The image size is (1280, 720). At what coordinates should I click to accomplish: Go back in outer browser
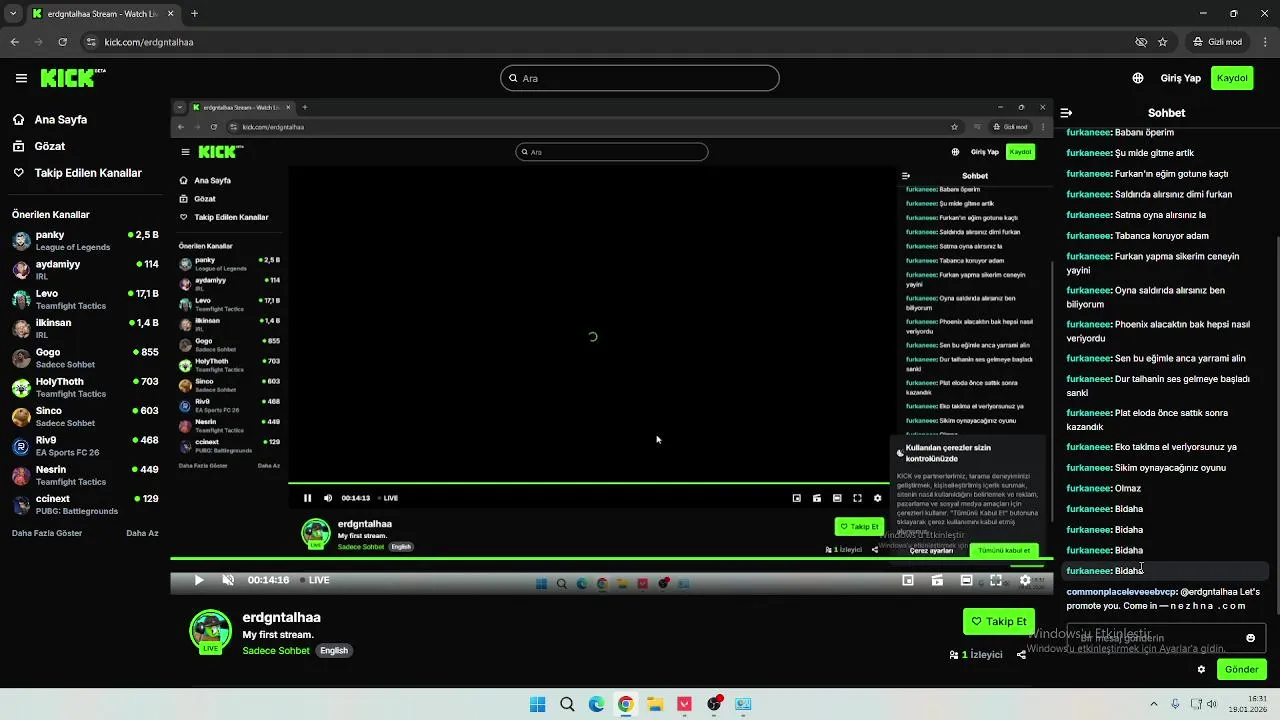point(15,42)
